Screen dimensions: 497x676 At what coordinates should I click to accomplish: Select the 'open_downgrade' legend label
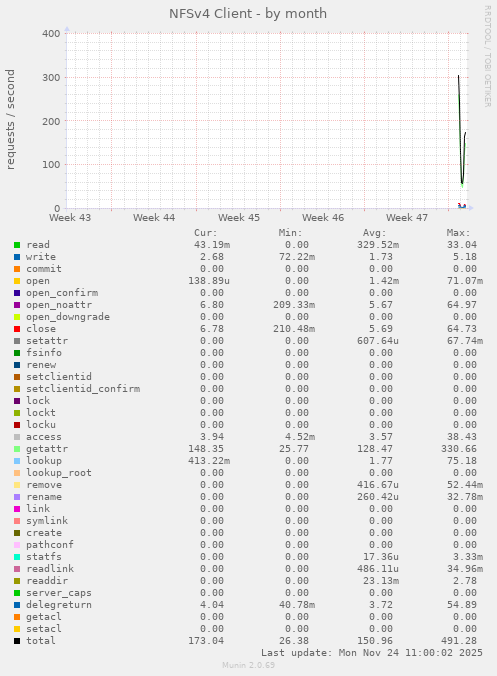point(68,317)
